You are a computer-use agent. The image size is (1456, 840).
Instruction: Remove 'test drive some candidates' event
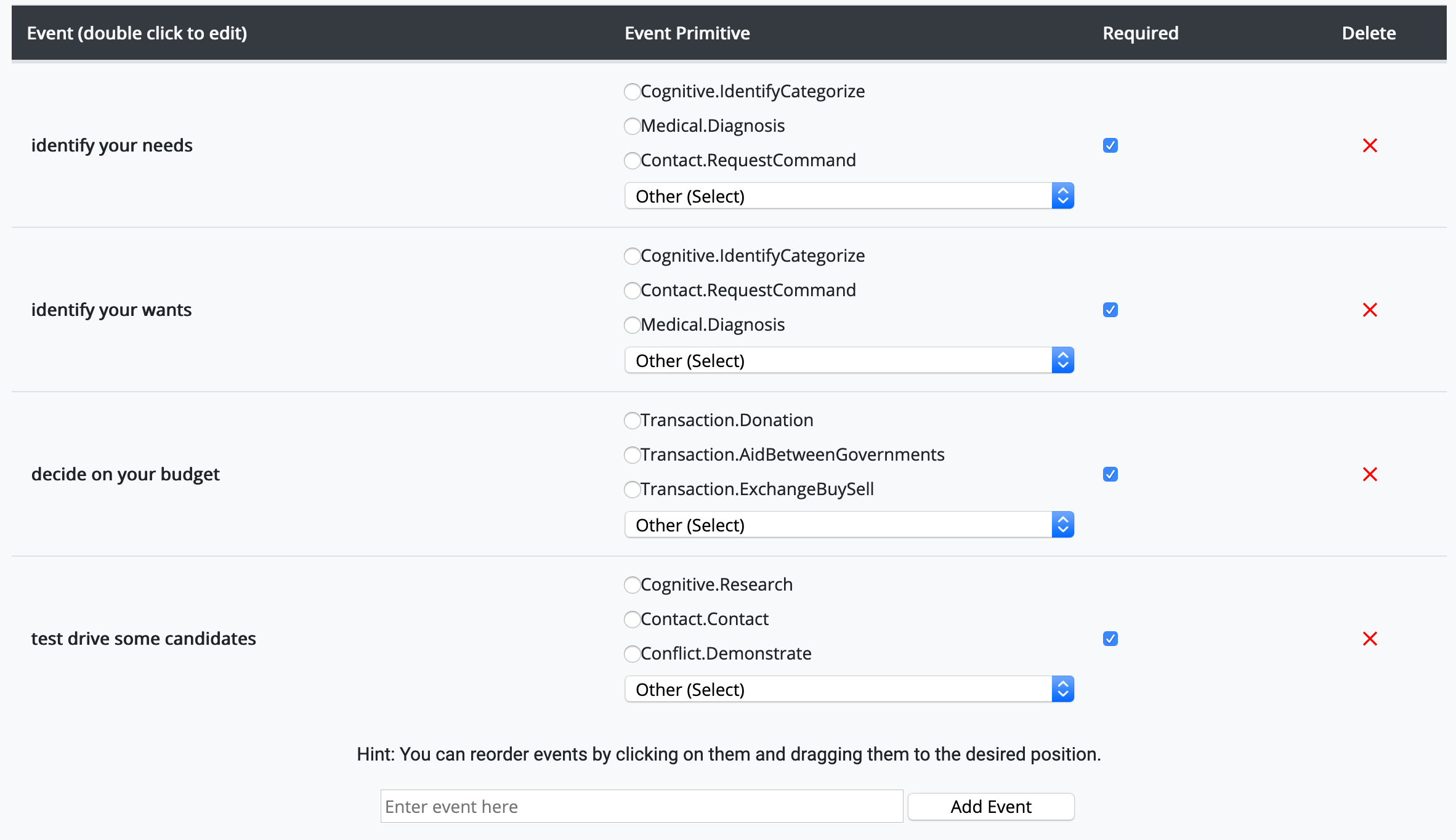pos(1370,639)
